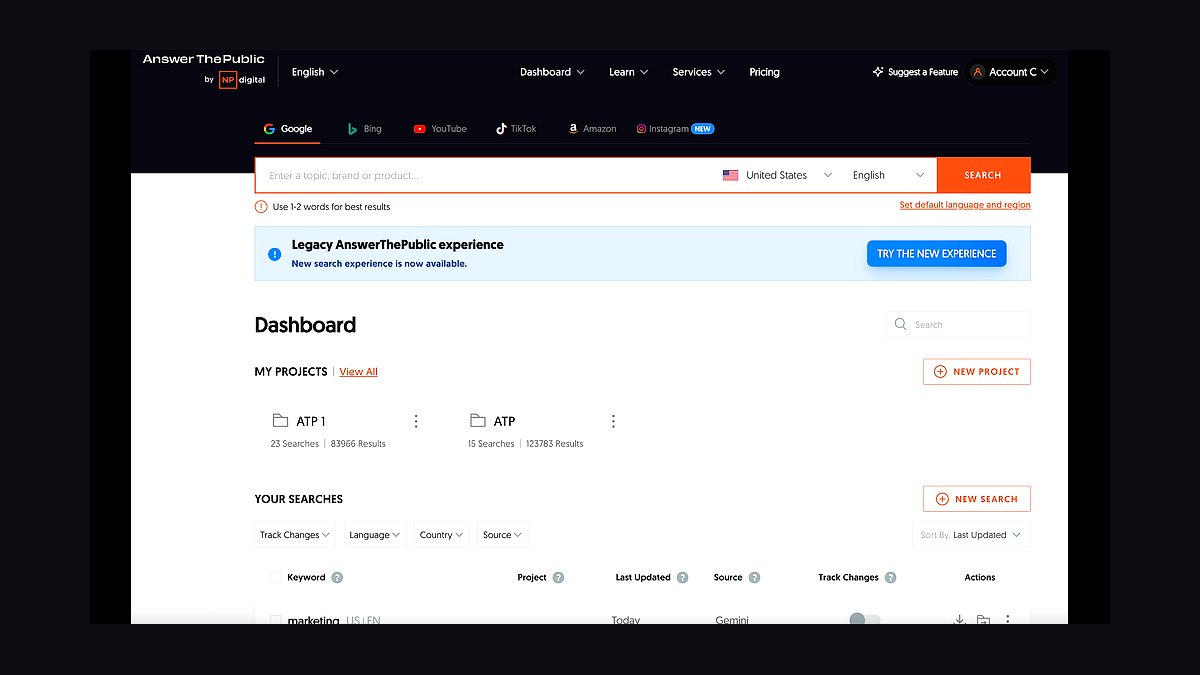Image resolution: width=1200 pixels, height=675 pixels.
Task: Open the Track Changes filter dropdown
Action: click(294, 535)
